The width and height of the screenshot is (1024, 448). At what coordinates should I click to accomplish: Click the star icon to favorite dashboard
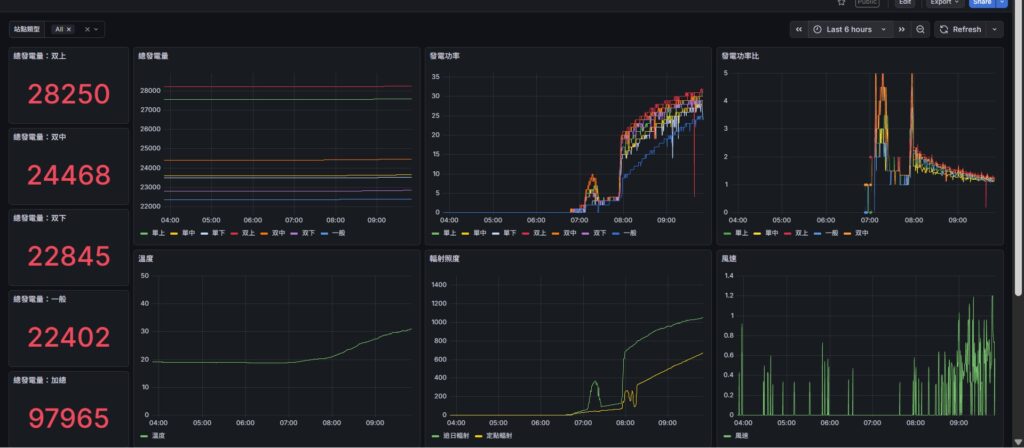coord(841,2)
